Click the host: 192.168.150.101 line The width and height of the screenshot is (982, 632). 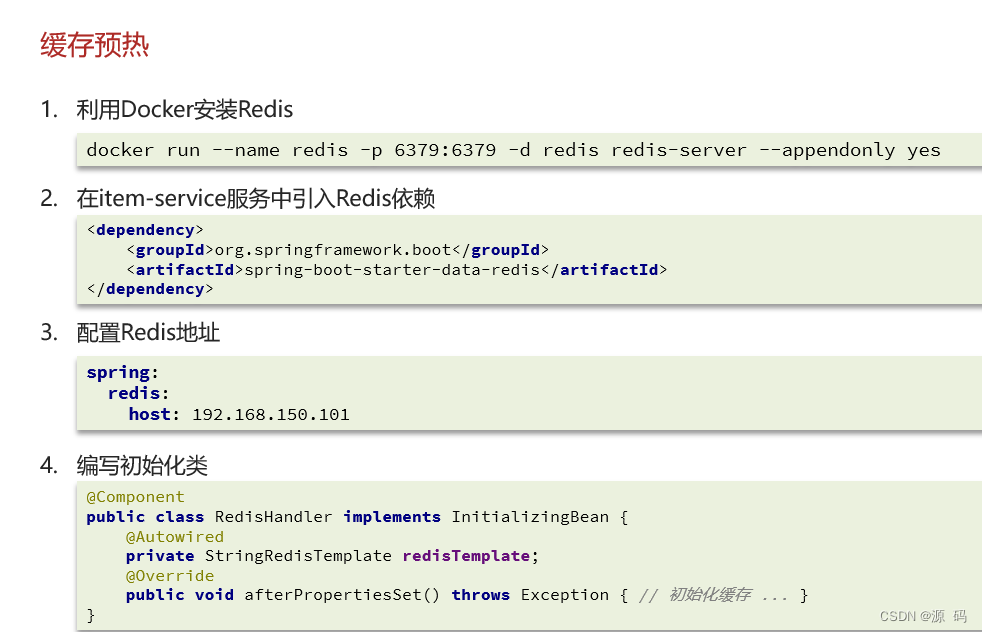pos(239,415)
